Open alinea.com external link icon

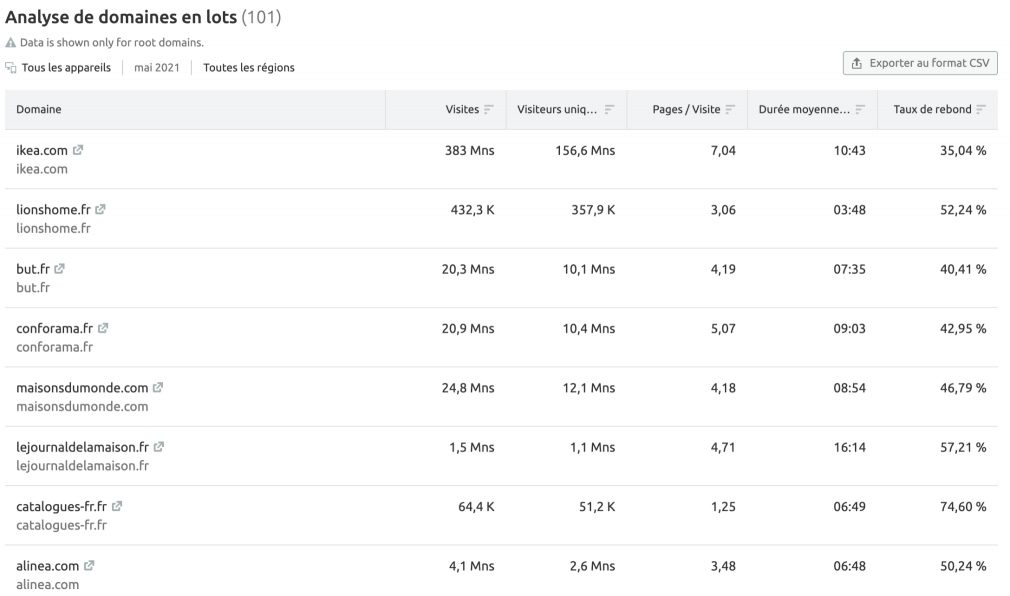coord(89,566)
